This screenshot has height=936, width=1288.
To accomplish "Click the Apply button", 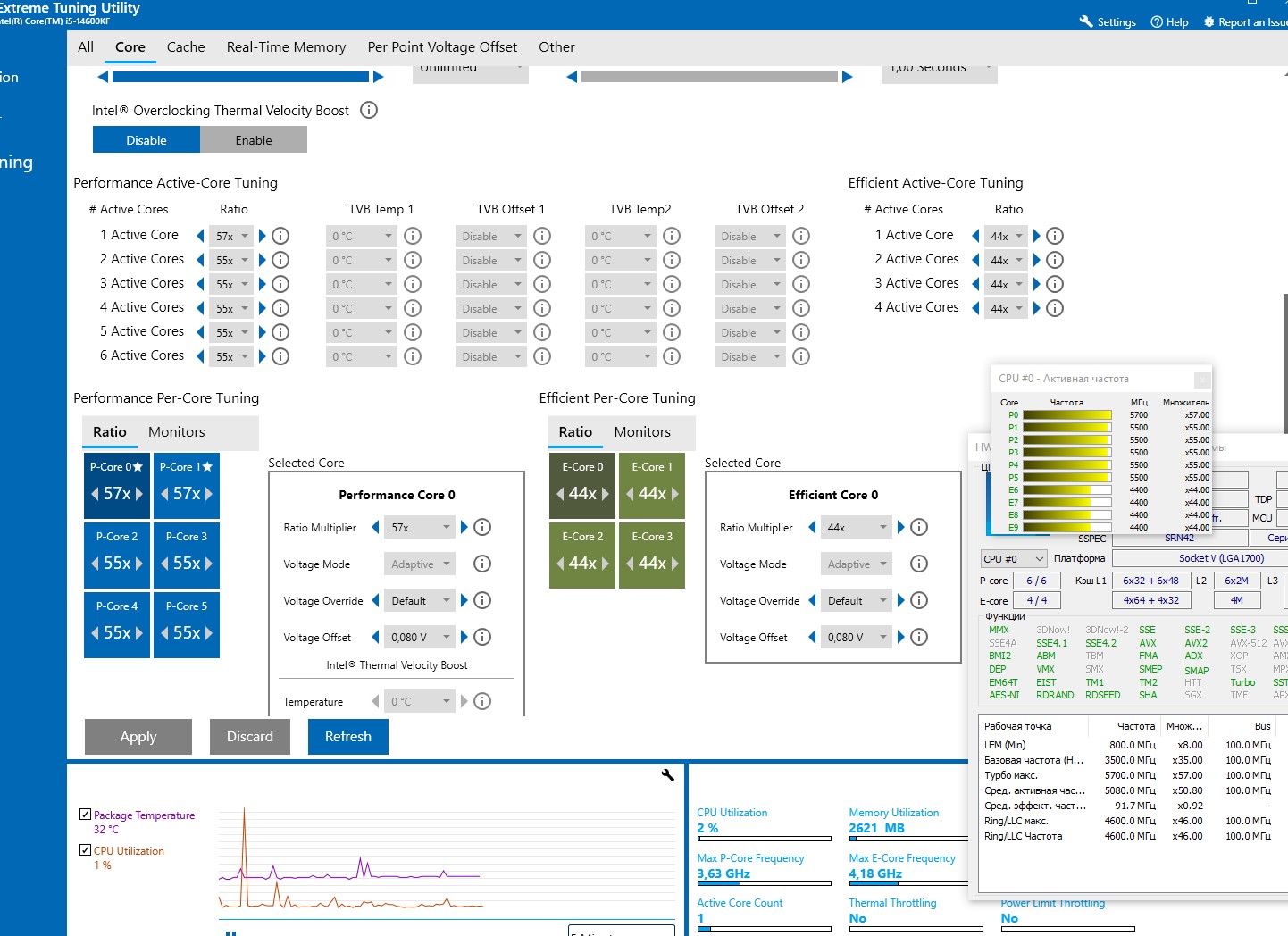I will pos(138,737).
